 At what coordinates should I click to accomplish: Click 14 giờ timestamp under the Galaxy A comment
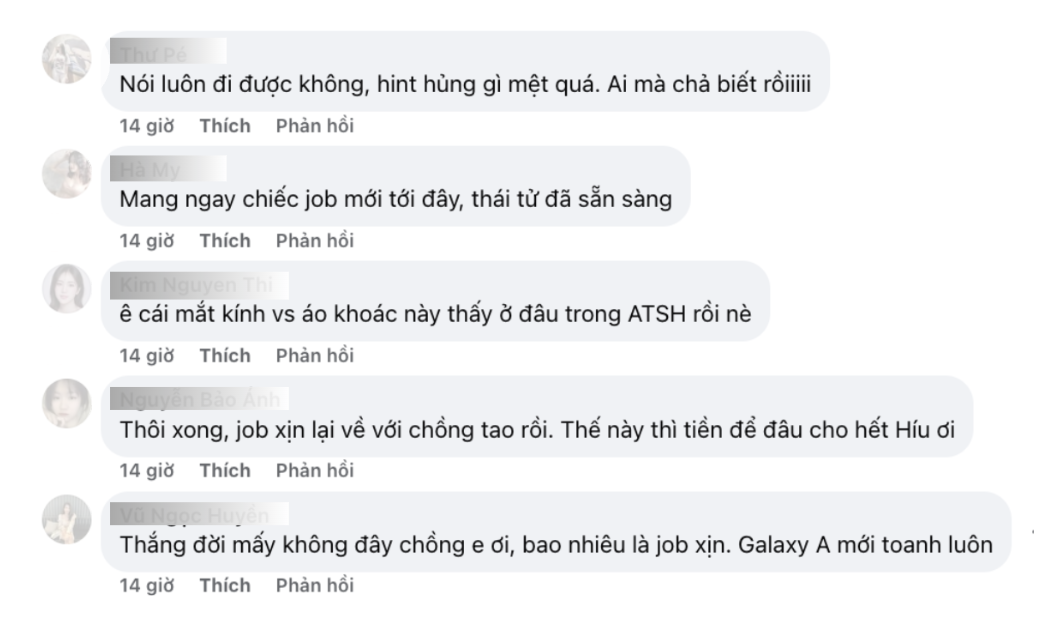147,586
